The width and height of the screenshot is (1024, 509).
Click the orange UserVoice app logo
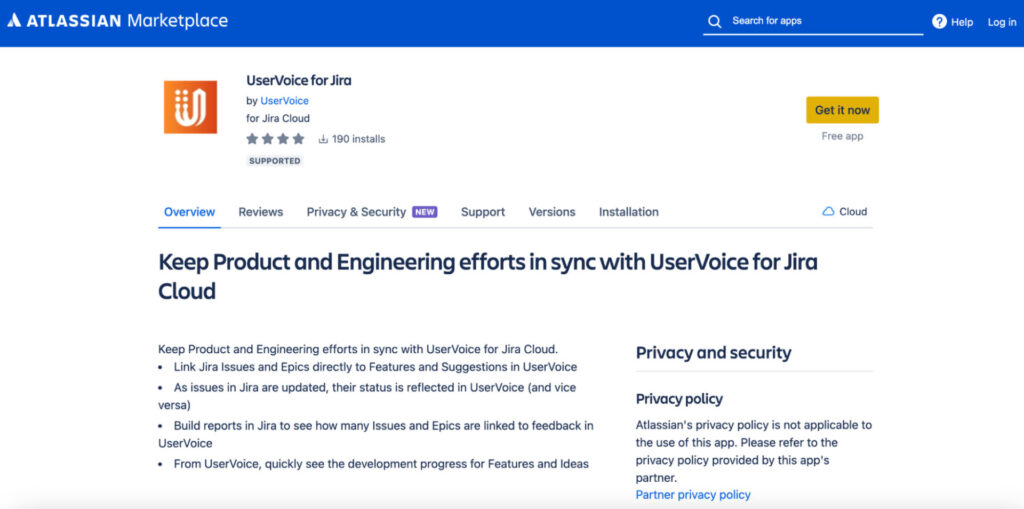[190, 107]
